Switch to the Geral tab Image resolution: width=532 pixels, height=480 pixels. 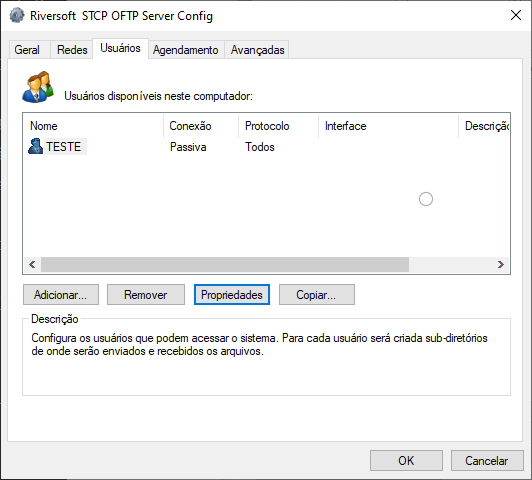29,50
